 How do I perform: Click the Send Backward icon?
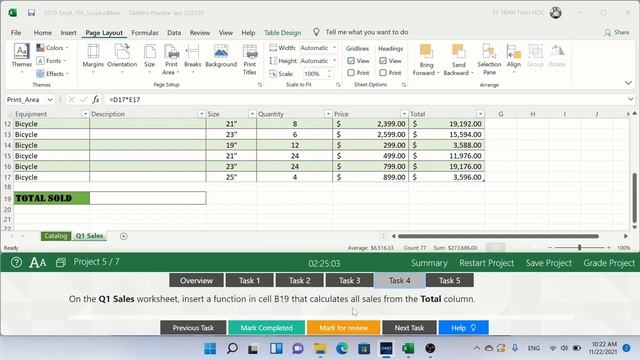[x=458, y=51]
